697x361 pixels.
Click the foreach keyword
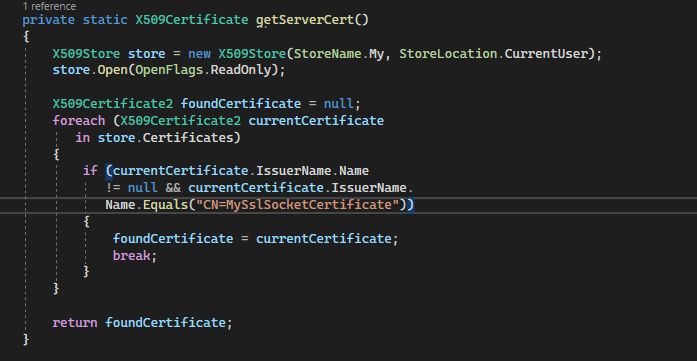79,120
